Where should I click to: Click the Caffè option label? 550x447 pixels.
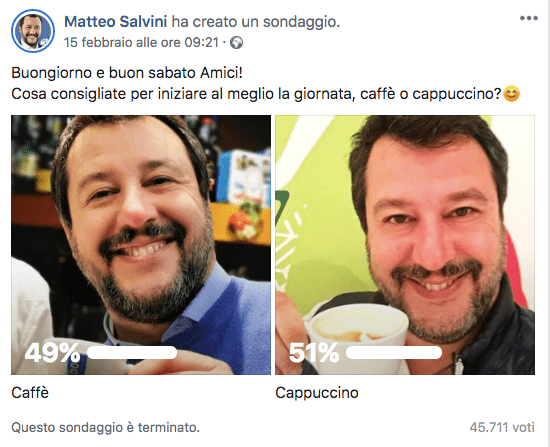click(30, 393)
